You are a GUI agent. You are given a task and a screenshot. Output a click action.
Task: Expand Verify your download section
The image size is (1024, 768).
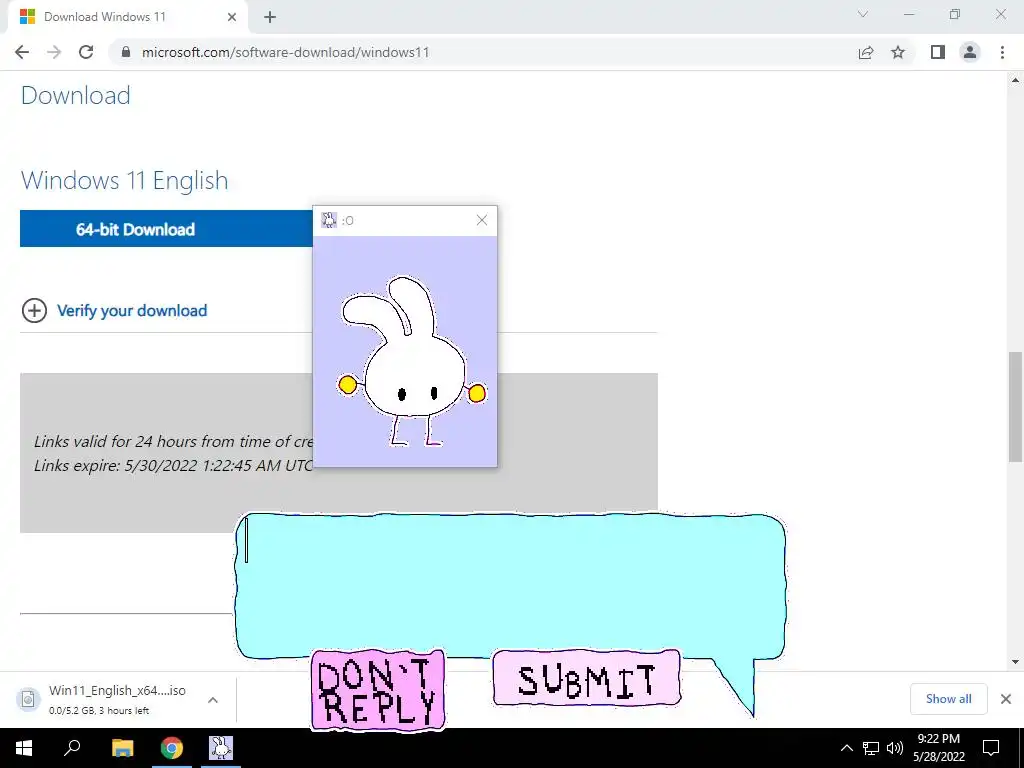pyautogui.click(x=34, y=310)
